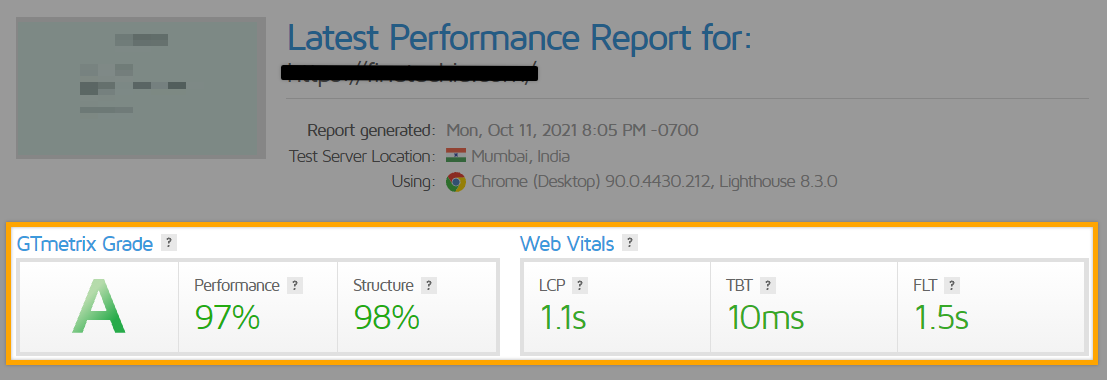This screenshot has height=380, width=1107.
Task: Click the redacted report URL
Action: tap(409, 71)
